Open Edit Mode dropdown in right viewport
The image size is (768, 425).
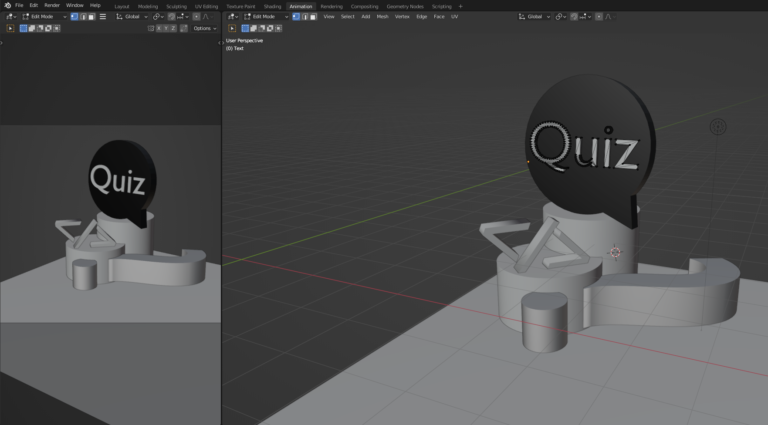266,17
